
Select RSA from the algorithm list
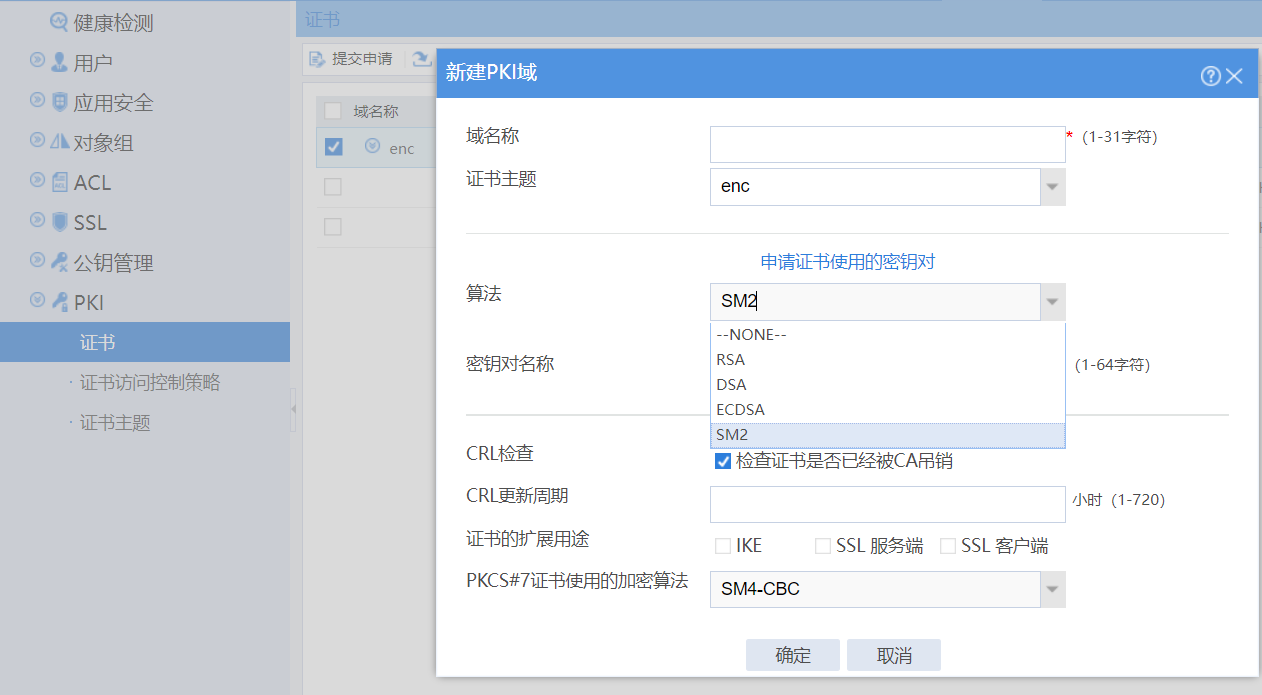[731, 360]
